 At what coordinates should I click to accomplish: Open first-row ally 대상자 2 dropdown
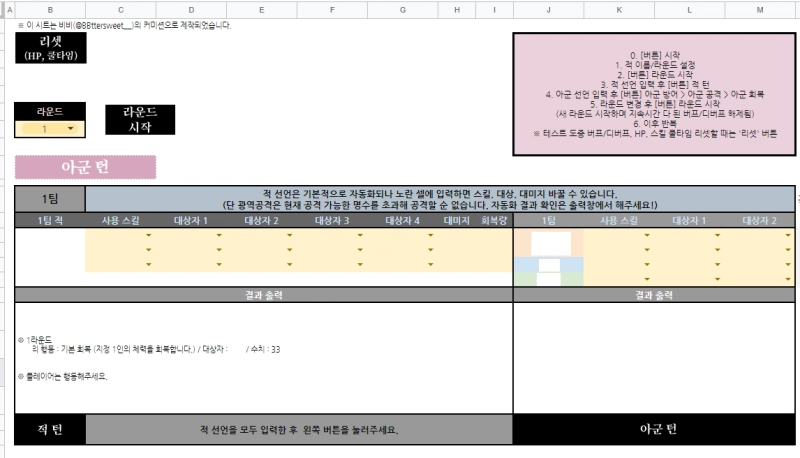pos(790,236)
